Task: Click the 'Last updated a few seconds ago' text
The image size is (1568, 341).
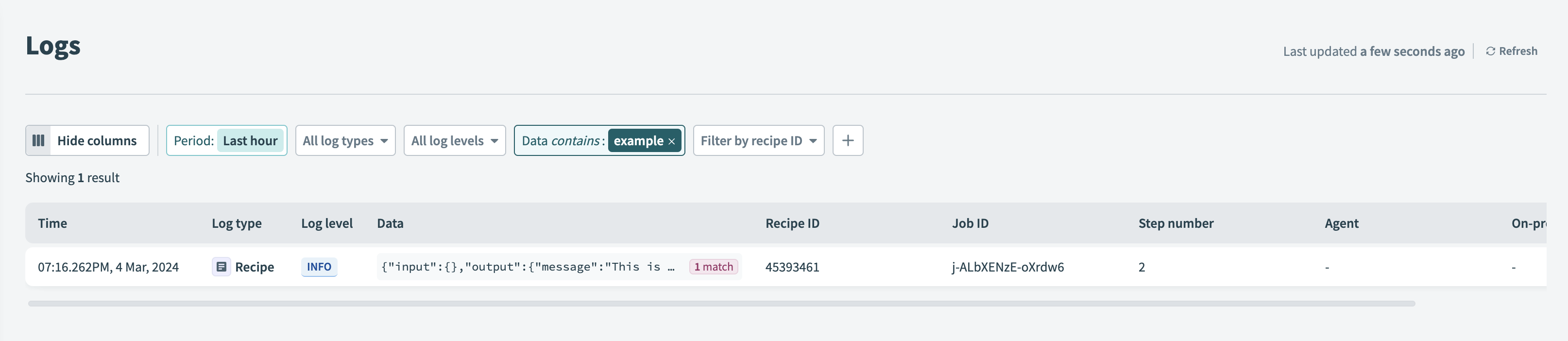Action: 1373,52
